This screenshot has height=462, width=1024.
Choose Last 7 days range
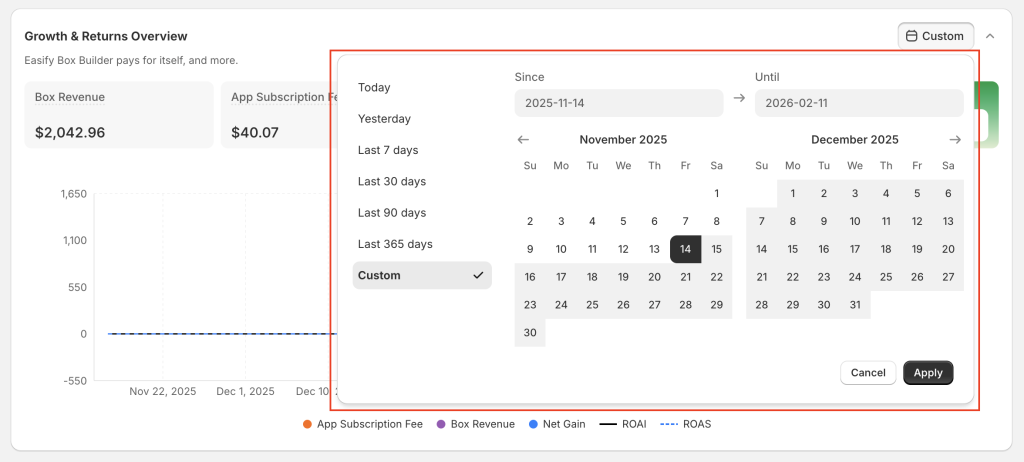[388, 150]
